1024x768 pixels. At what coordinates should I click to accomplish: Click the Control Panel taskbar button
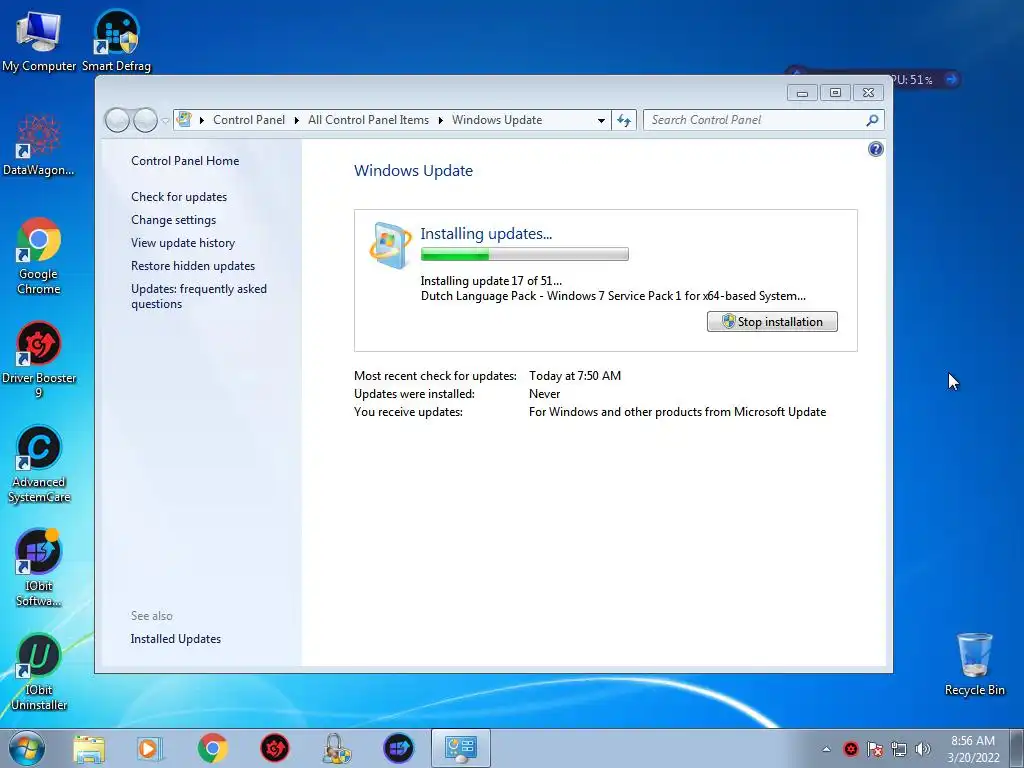click(x=460, y=748)
